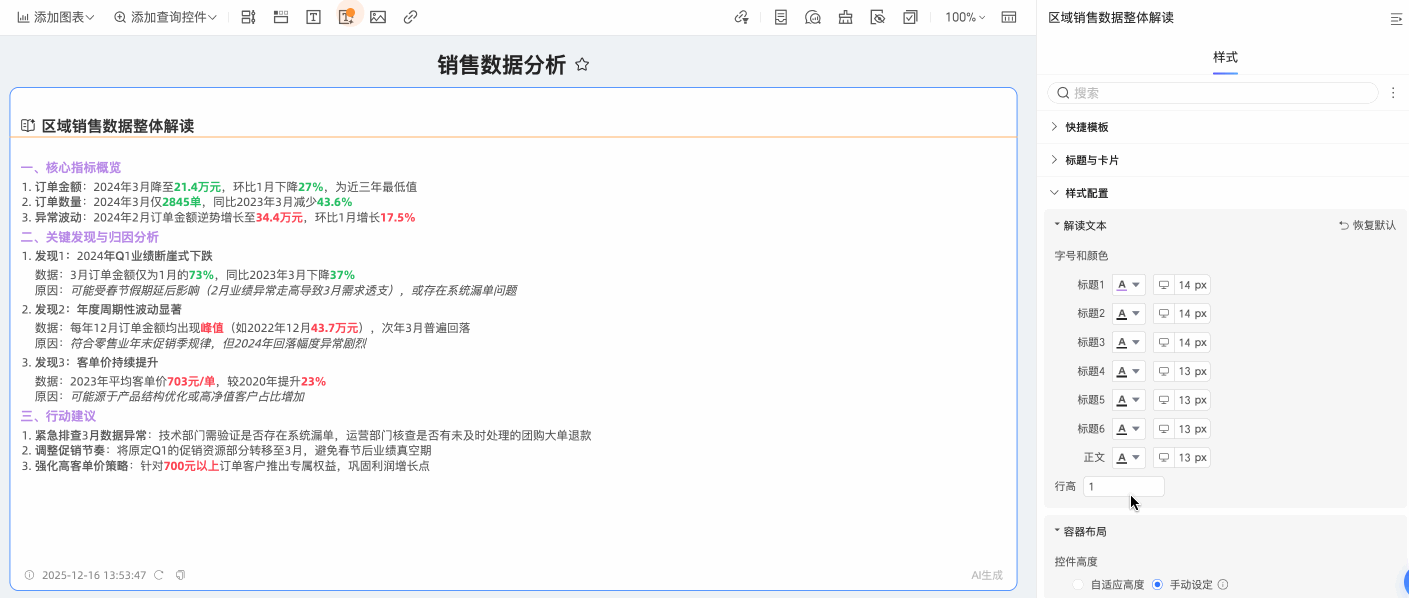The height and width of the screenshot is (598, 1409).
Task: Click the 销售数据分析 dashboard title
Action: (502, 65)
